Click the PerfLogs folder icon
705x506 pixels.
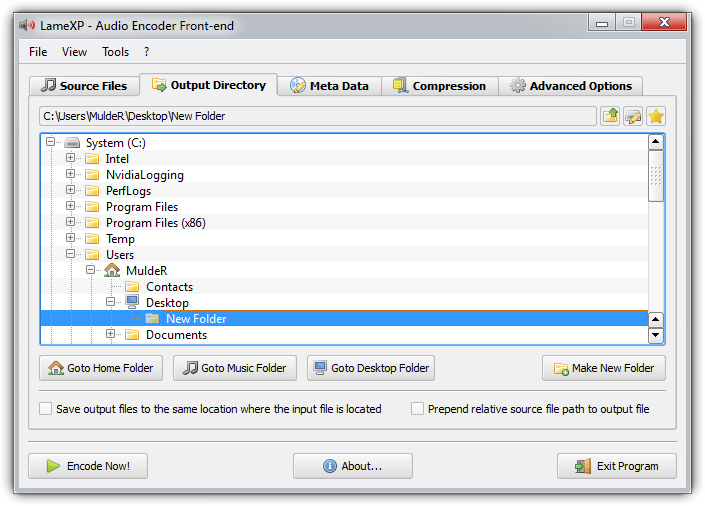[x=92, y=191]
